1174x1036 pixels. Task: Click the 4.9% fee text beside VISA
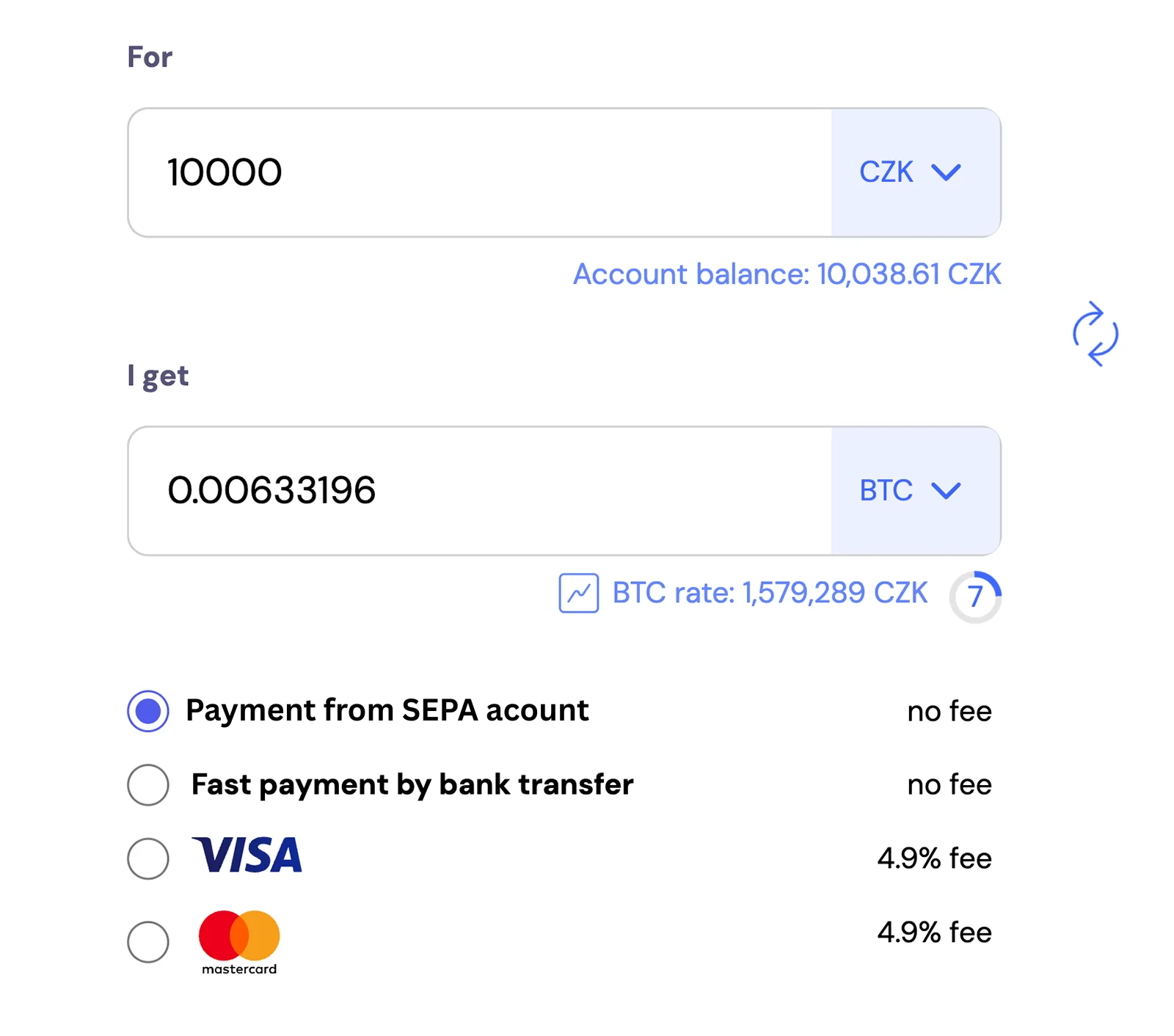click(934, 858)
